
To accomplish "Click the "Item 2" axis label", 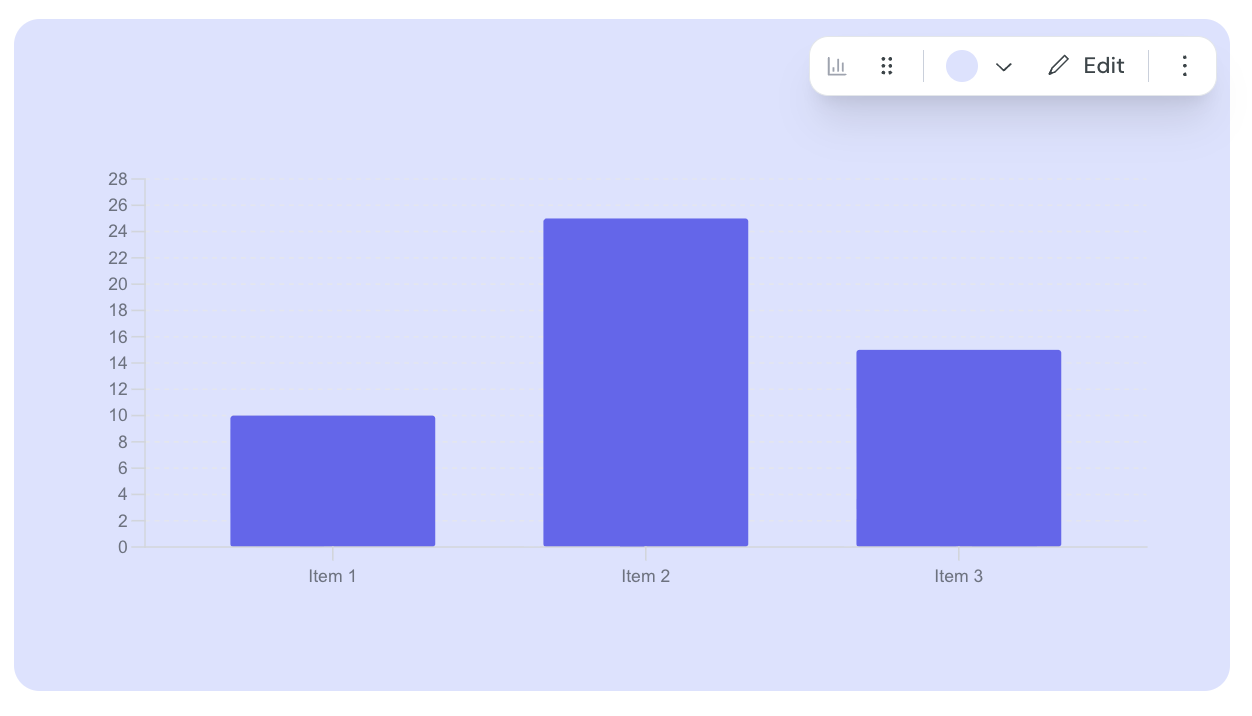I will [x=646, y=576].
